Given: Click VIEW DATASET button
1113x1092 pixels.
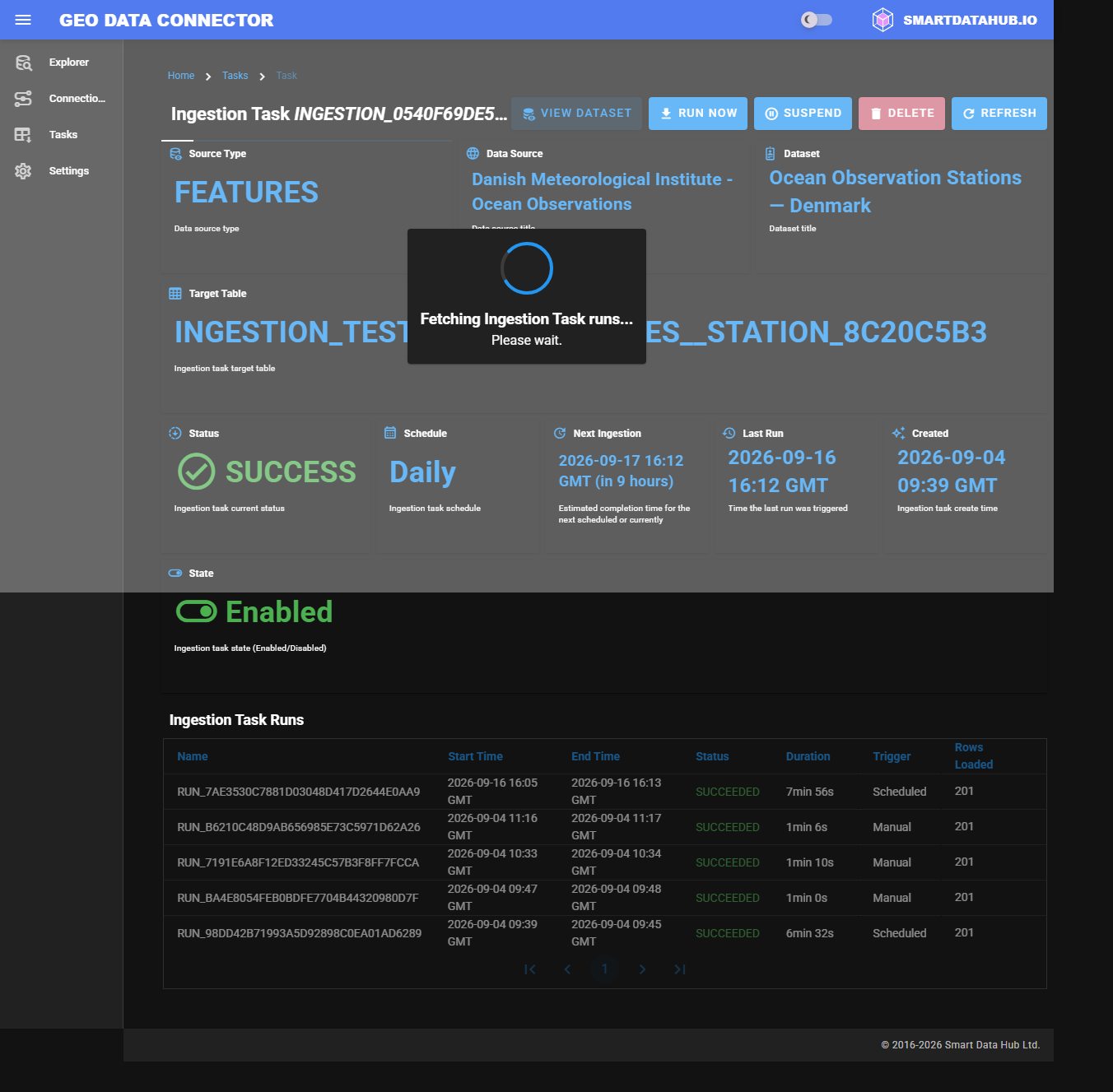Looking at the screenshot, I should [x=577, y=114].
